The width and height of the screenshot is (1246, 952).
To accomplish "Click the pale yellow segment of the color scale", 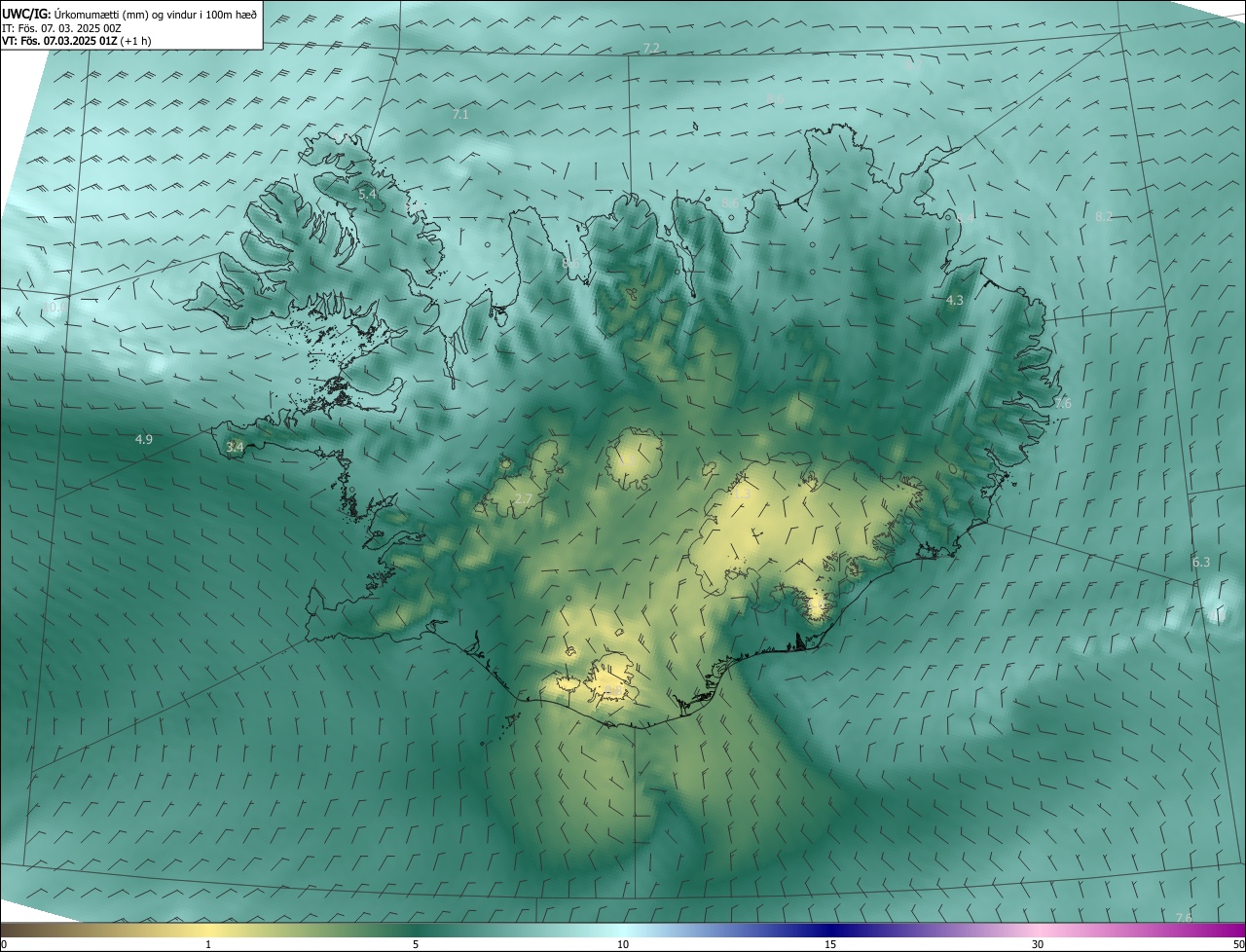I will point(208,930).
